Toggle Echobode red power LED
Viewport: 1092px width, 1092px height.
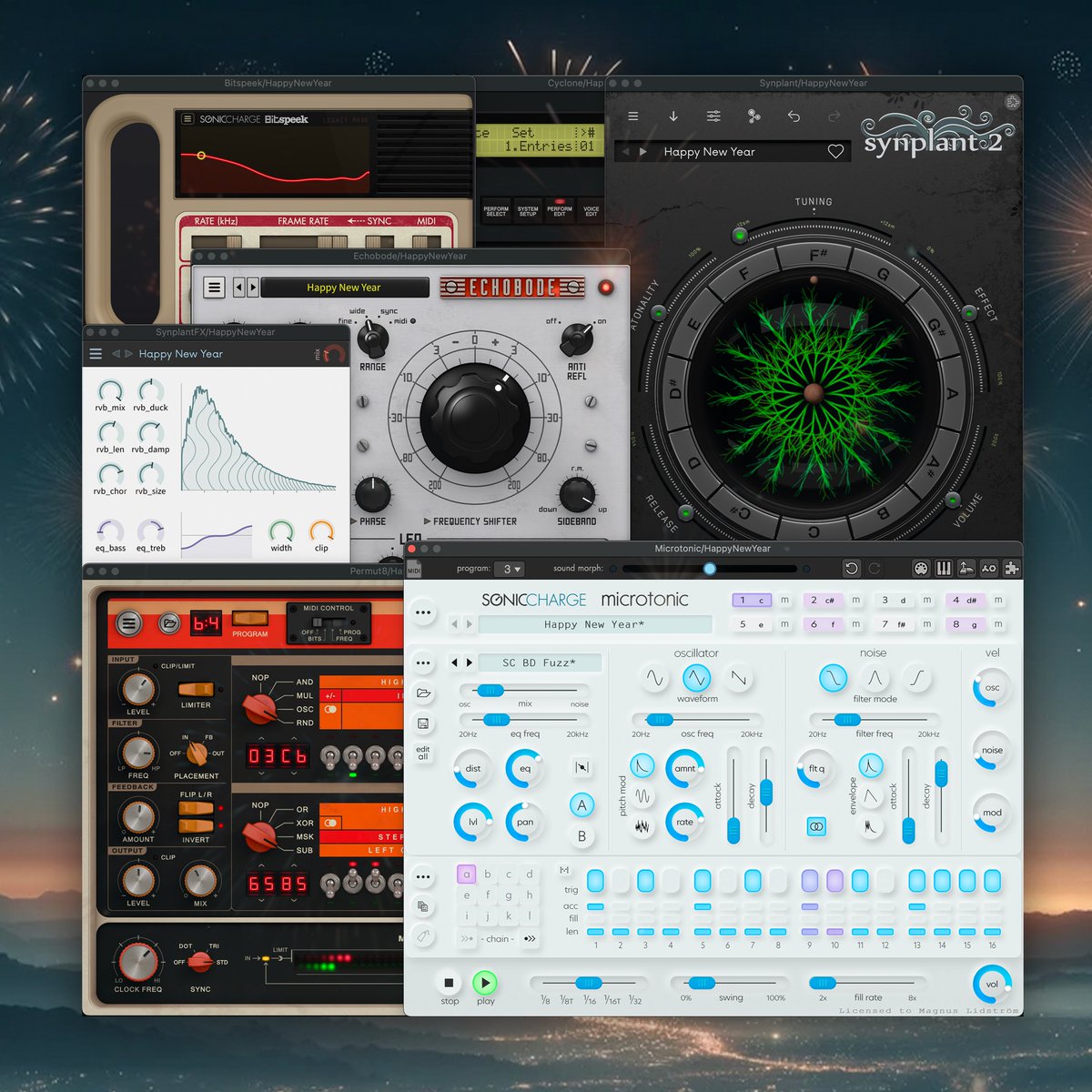pyautogui.click(x=606, y=288)
